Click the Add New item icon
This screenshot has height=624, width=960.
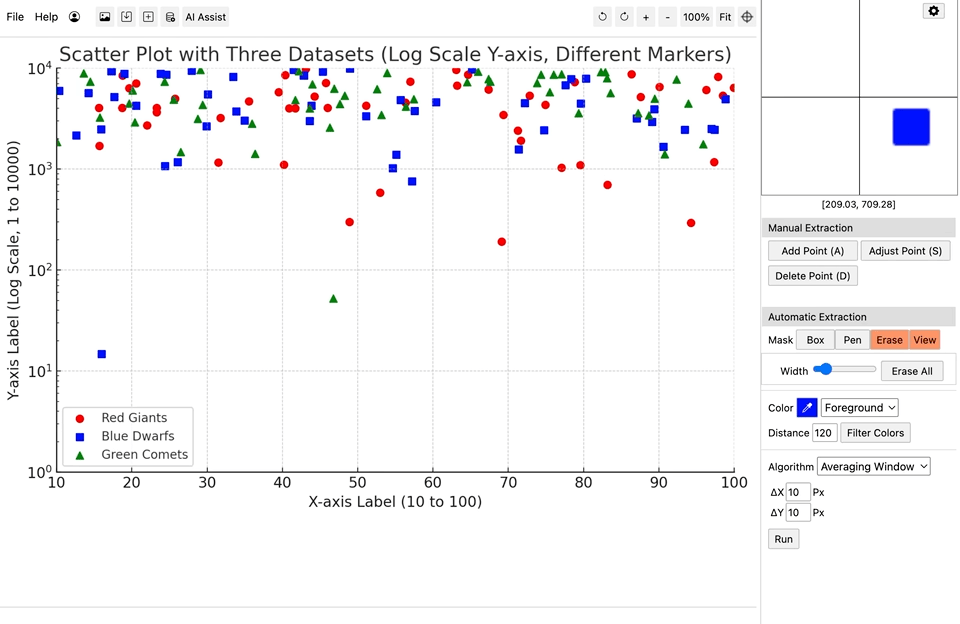[x=146, y=17]
